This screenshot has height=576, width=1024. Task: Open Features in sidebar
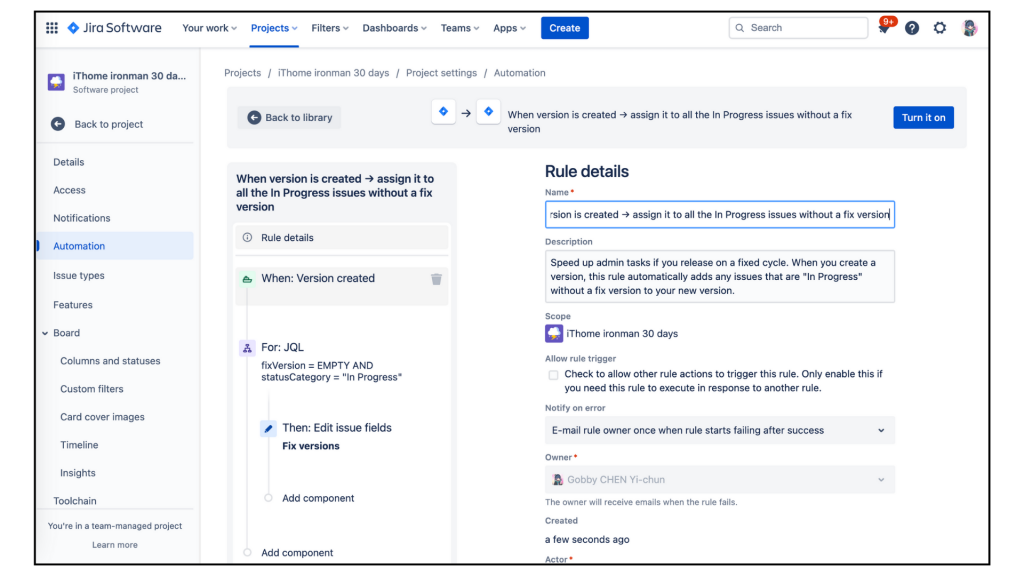pos(73,305)
